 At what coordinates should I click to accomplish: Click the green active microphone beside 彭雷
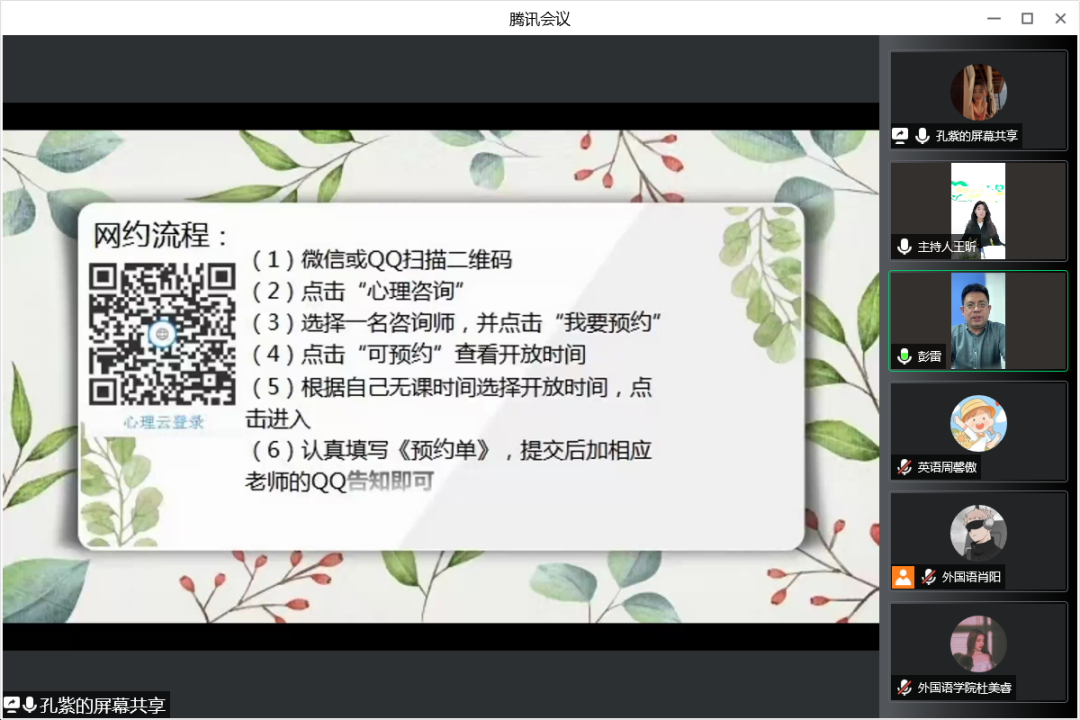[x=904, y=356]
